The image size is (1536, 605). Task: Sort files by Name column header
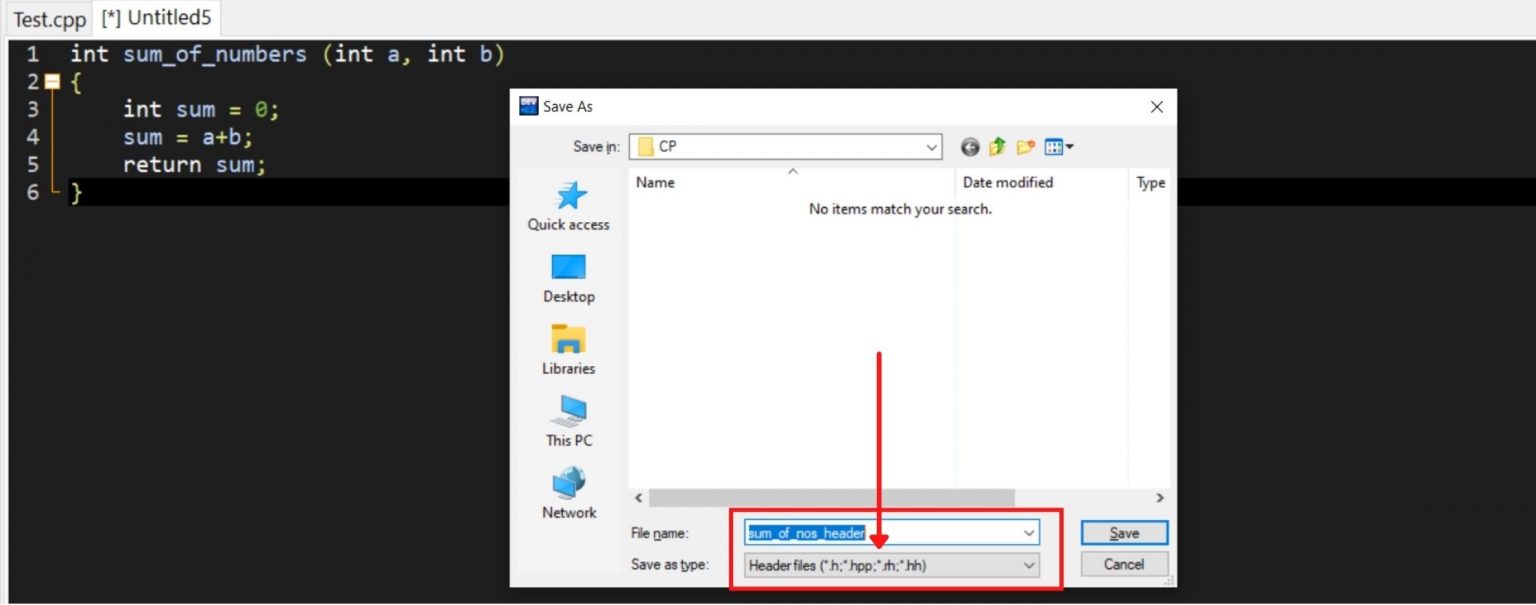point(791,182)
